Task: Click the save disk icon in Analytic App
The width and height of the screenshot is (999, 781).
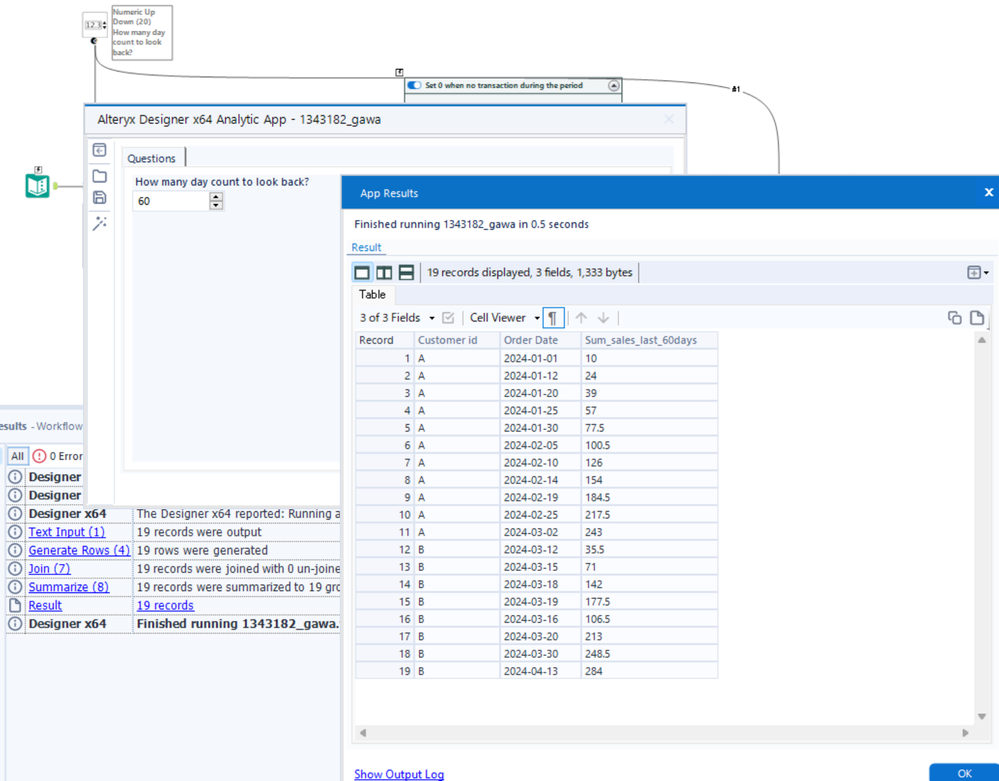Action: coord(99,197)
